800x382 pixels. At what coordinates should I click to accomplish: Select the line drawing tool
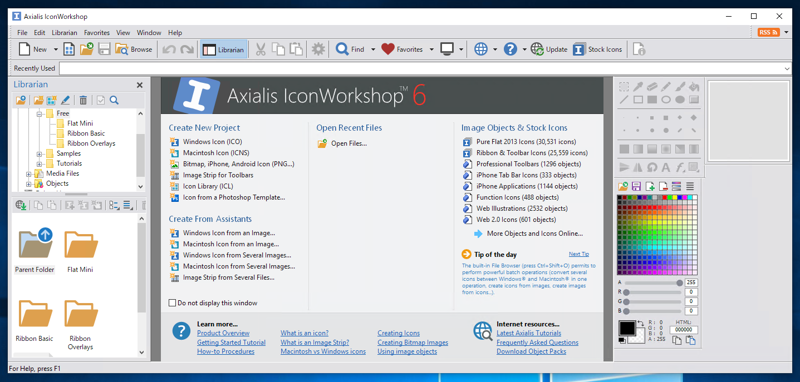624,100
